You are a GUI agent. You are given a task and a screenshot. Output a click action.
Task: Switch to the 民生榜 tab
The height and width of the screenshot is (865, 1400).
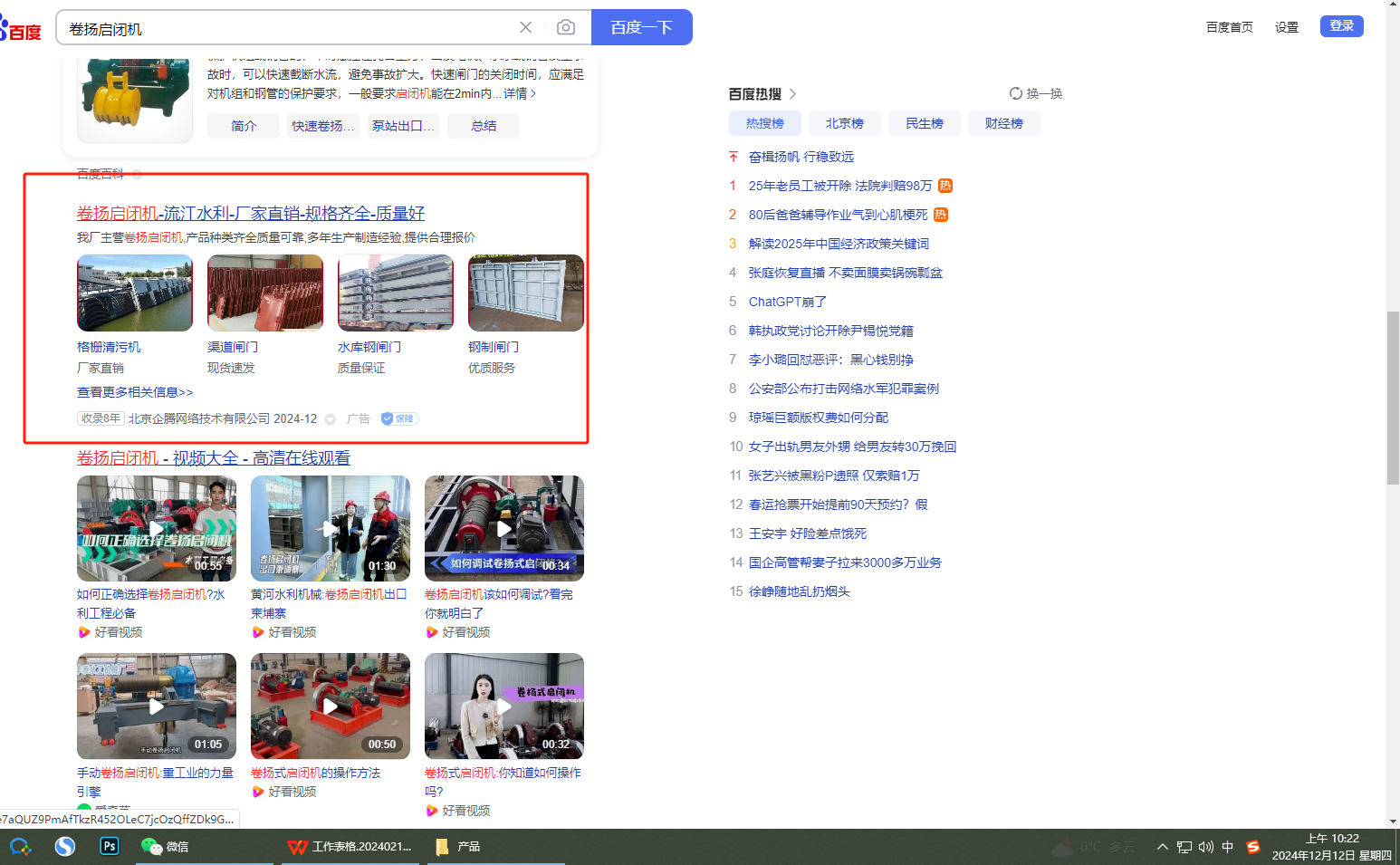pyautogui.click(x=925, y=123)
